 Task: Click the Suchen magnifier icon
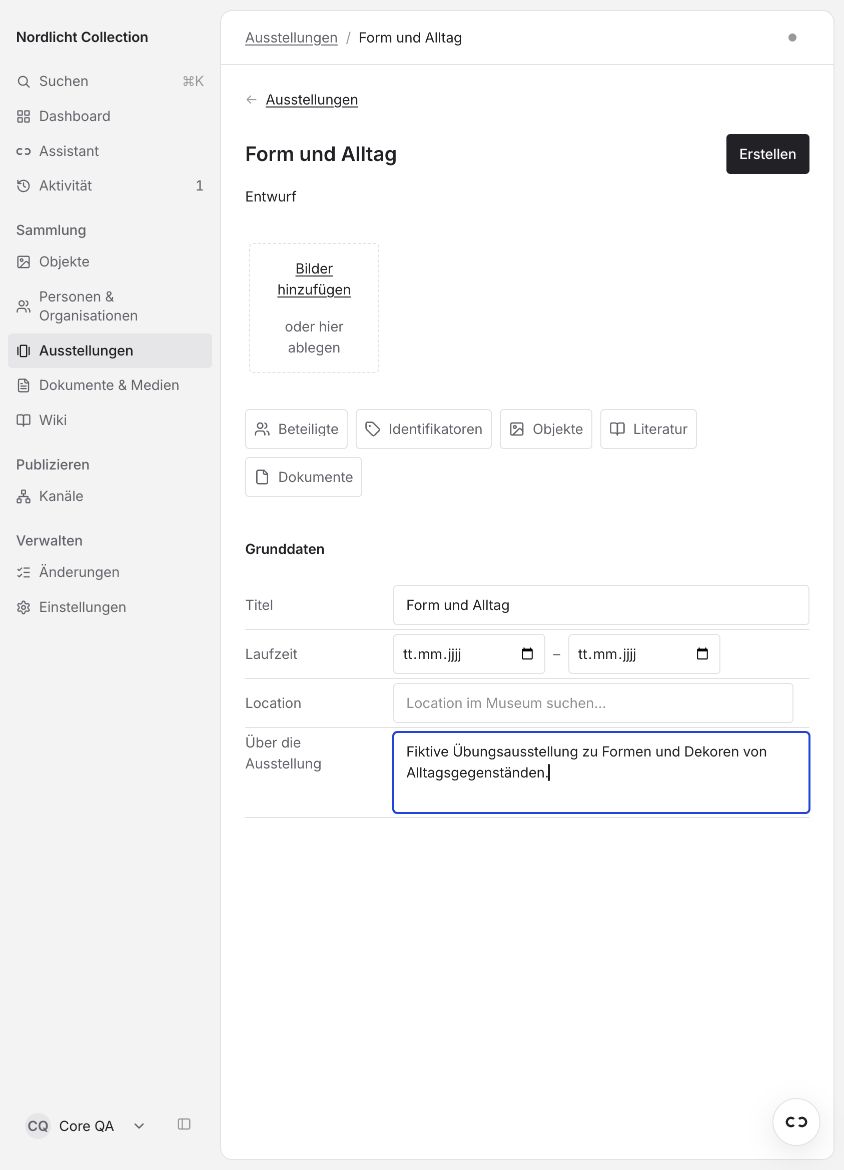pos(24,81)
